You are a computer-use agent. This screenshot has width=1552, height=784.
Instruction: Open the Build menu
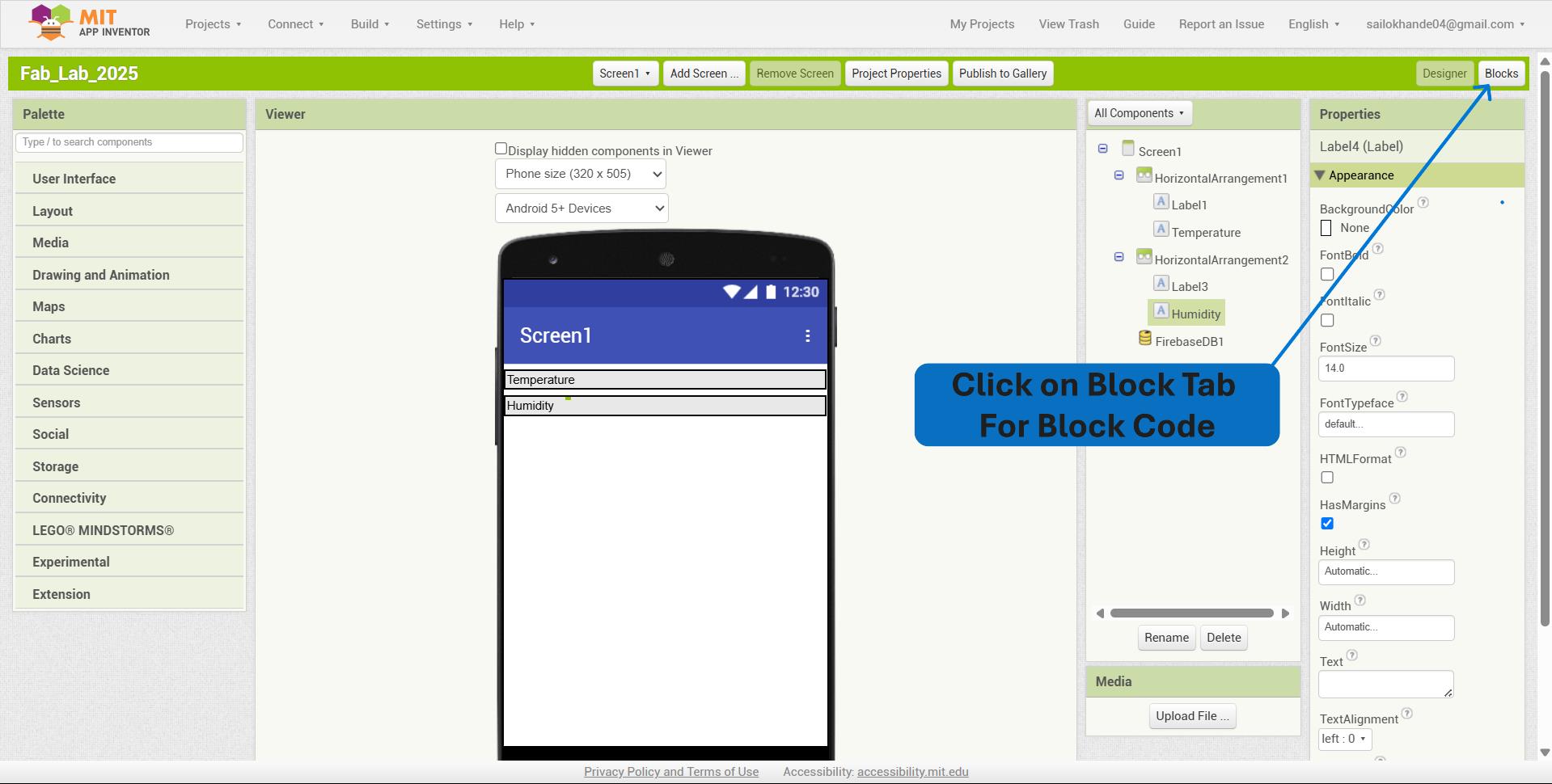[370, 24]
